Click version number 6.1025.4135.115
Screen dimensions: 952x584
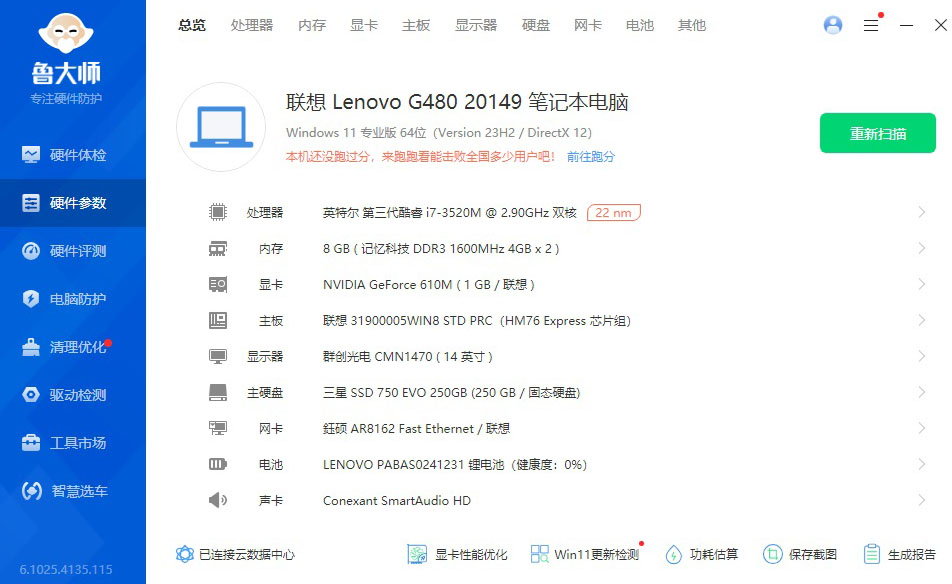click(x=66, y=569)
